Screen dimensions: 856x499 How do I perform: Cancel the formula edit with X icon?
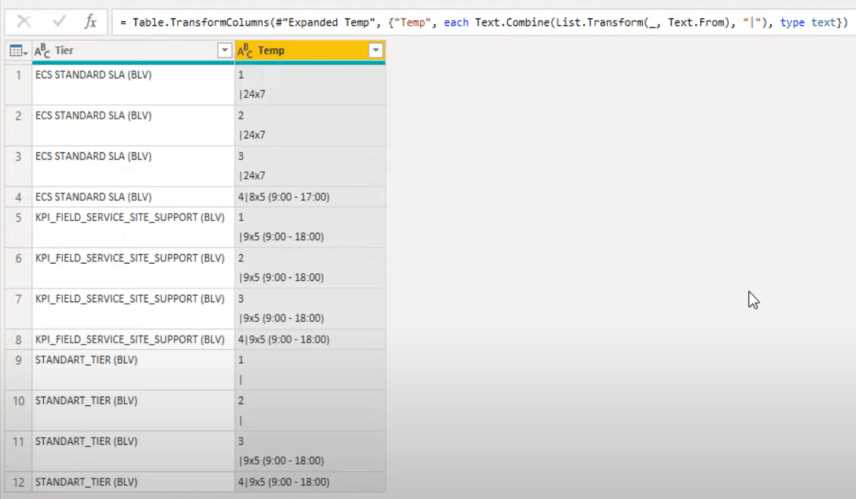[23, 22]
